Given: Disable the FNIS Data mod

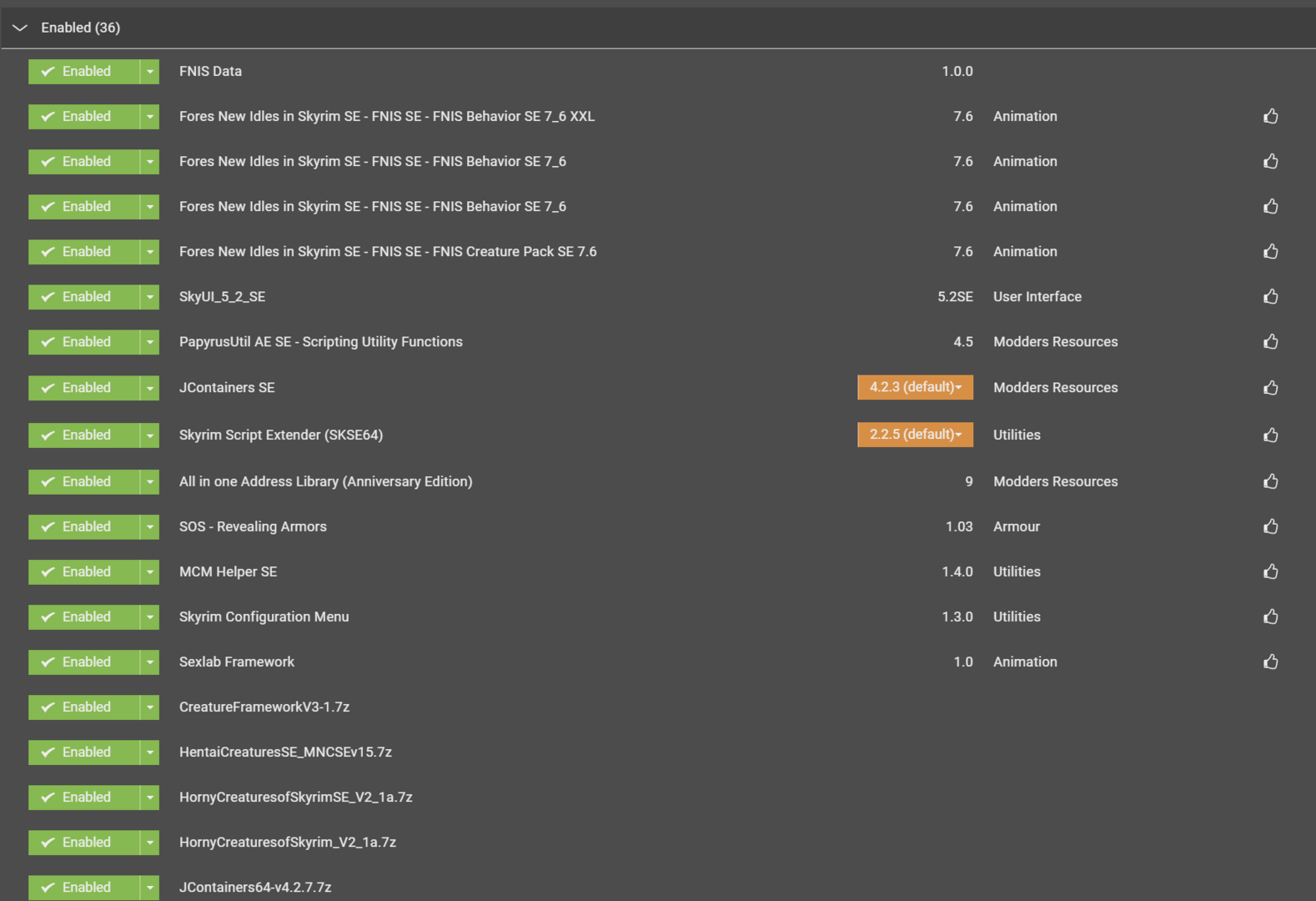Looking at the screenshot, I should pyautogui.click(x=83, y=72).
